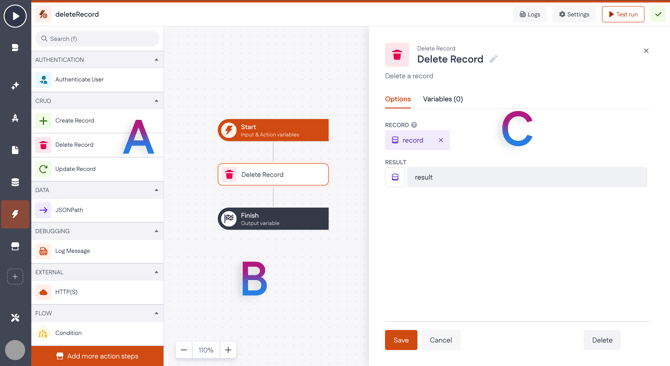Collapse the FLOW section

click(156, 313)
